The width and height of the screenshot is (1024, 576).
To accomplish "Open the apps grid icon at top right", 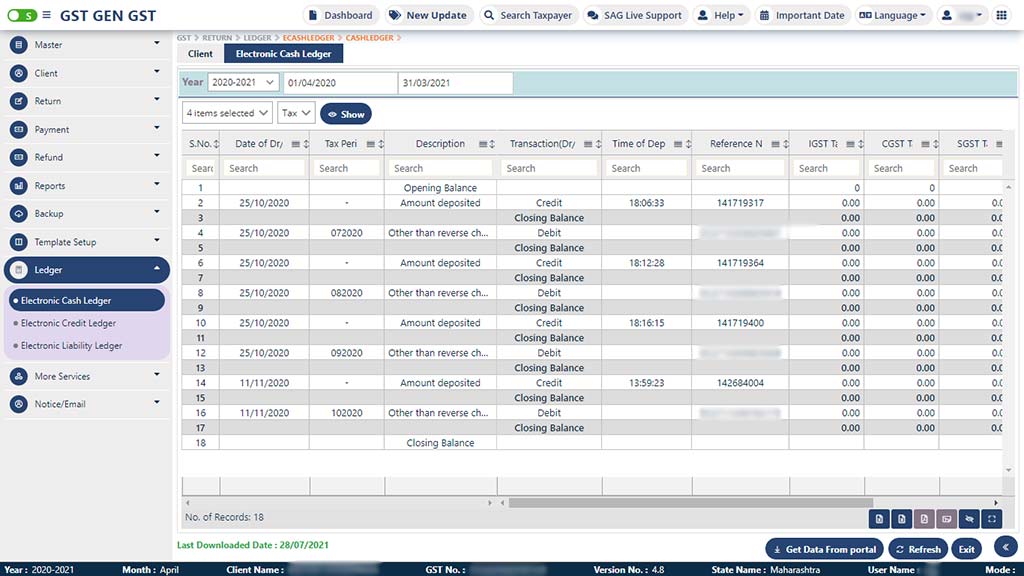I will (1001, 15).
